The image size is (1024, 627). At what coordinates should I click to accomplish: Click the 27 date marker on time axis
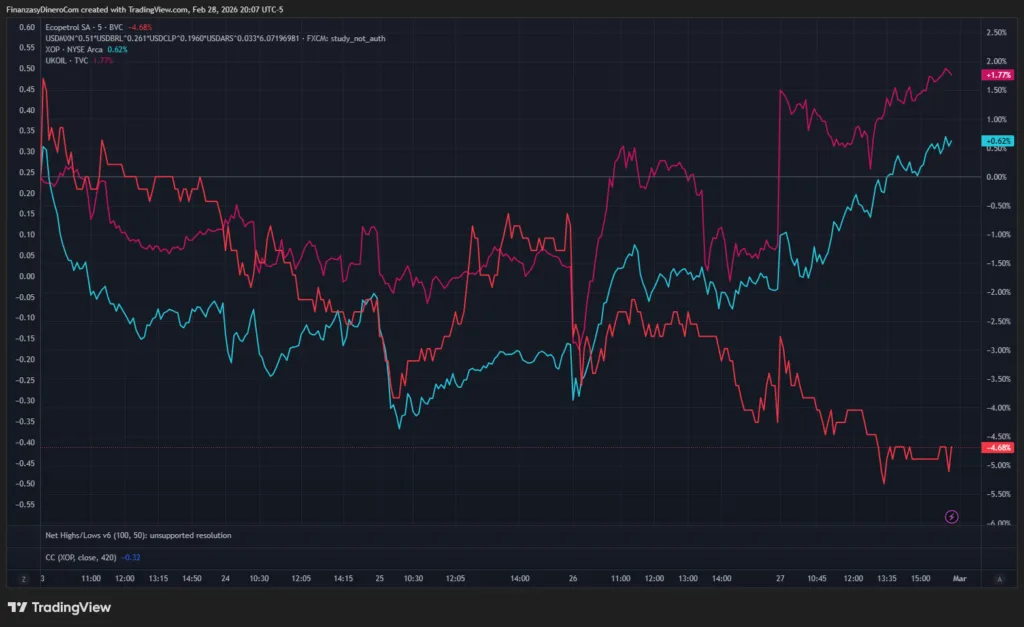tap(780, 578)
